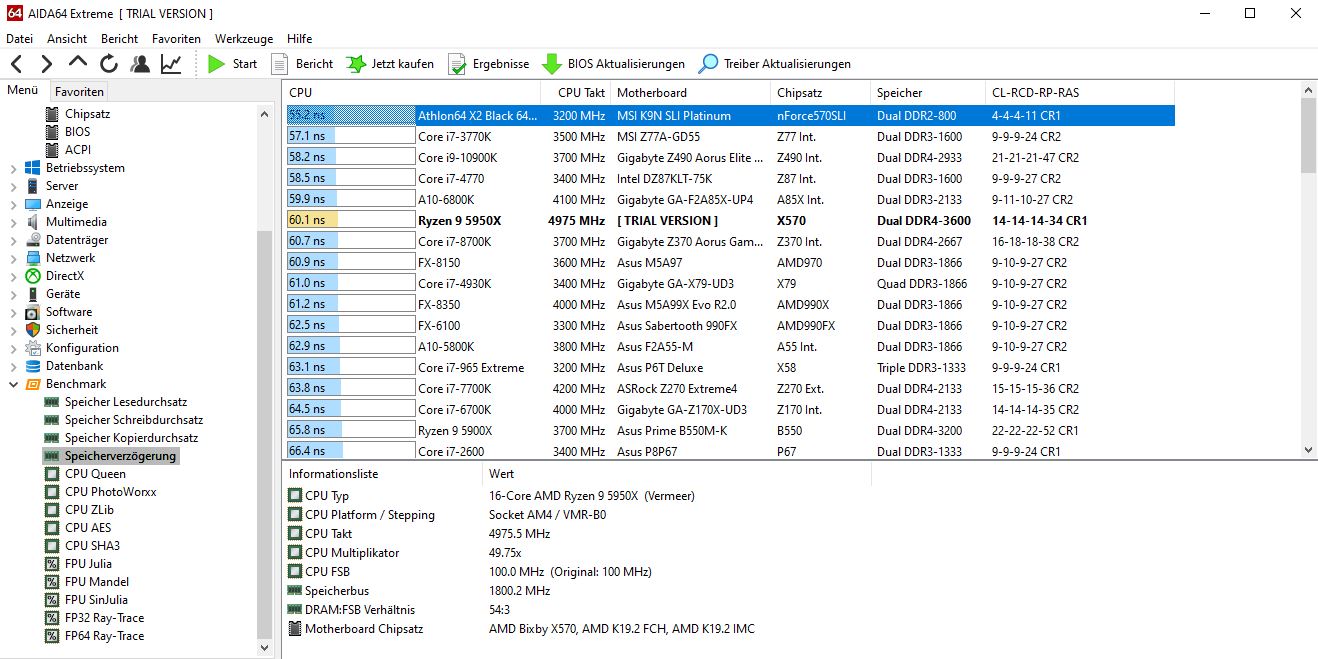Image resolution: width=1318 pixels, height=659 pixels.
Task: Collapse the Benchmark tree node
Action: [x=13, y=384]
